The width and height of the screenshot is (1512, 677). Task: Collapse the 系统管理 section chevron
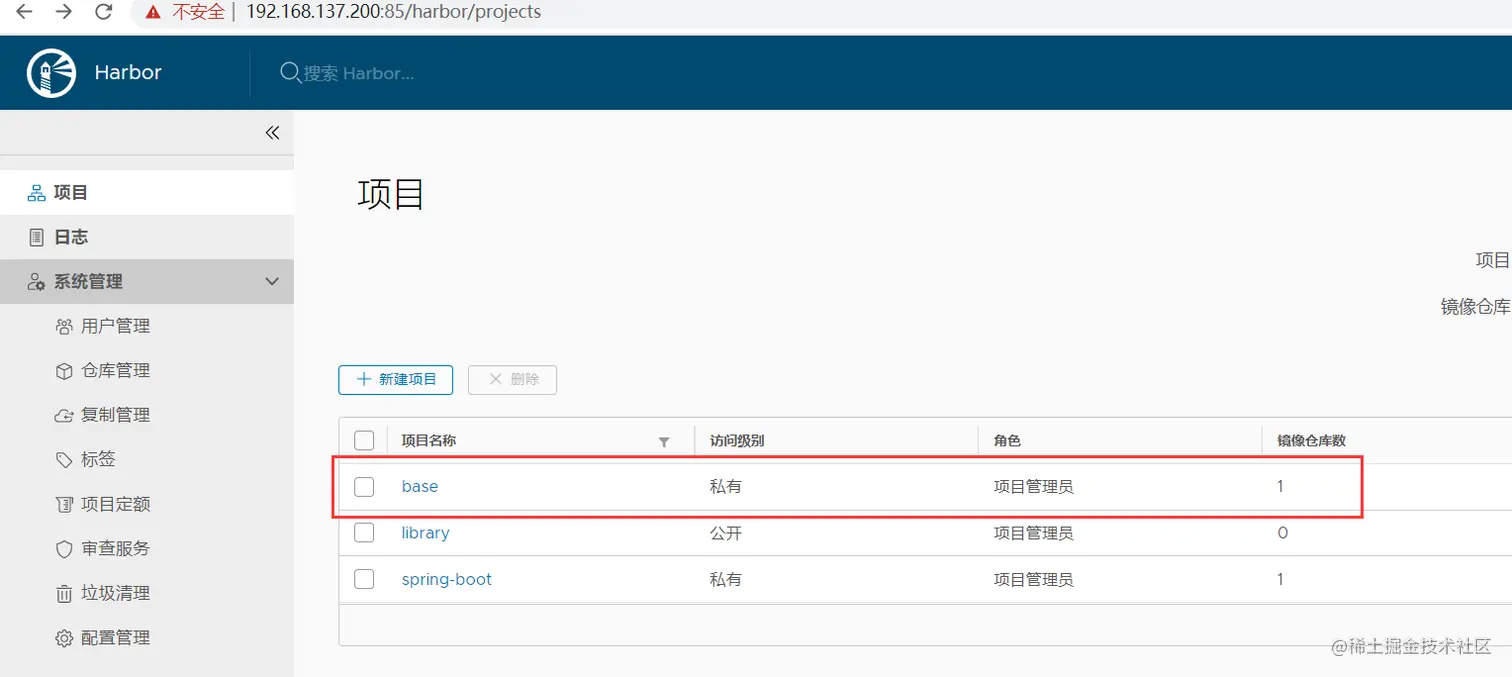[x=272, y=282]
